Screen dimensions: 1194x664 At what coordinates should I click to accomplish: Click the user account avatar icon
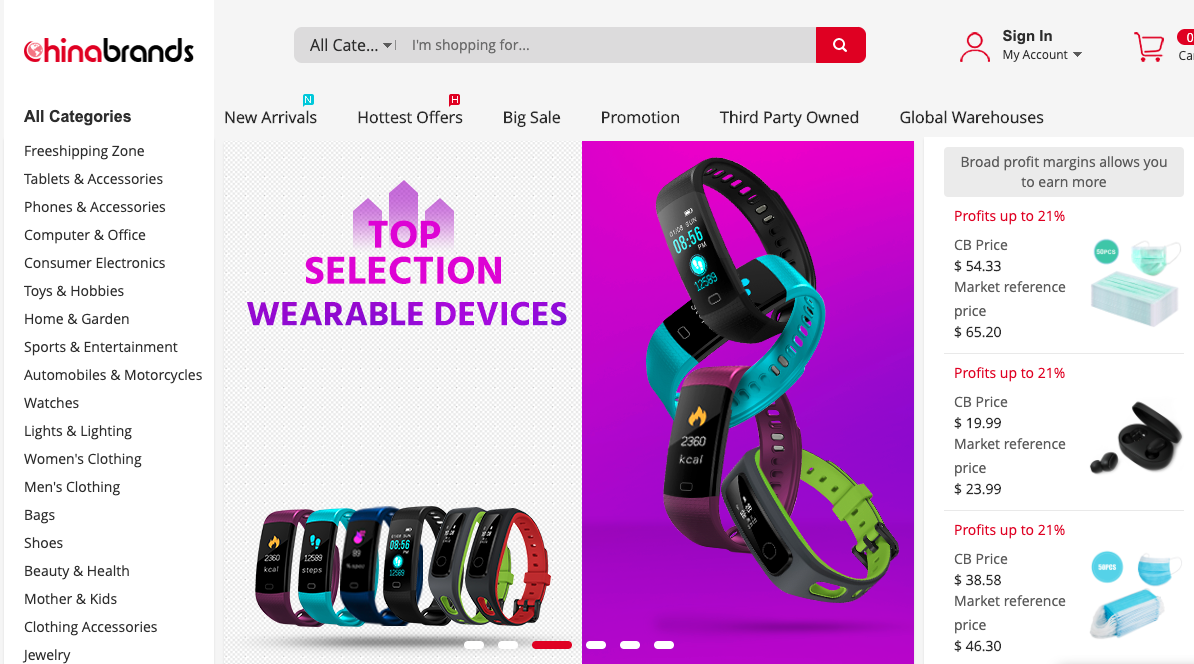(975, 46)
